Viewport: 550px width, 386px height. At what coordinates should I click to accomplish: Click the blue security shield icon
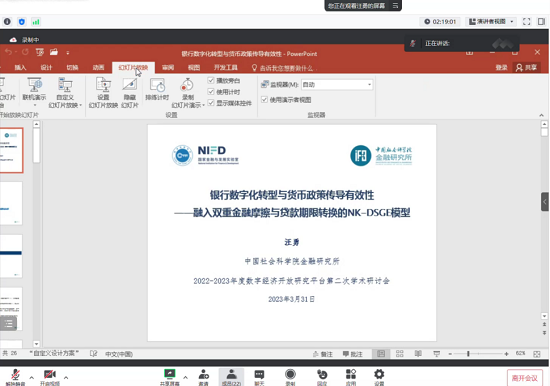(x=22, y=22)
